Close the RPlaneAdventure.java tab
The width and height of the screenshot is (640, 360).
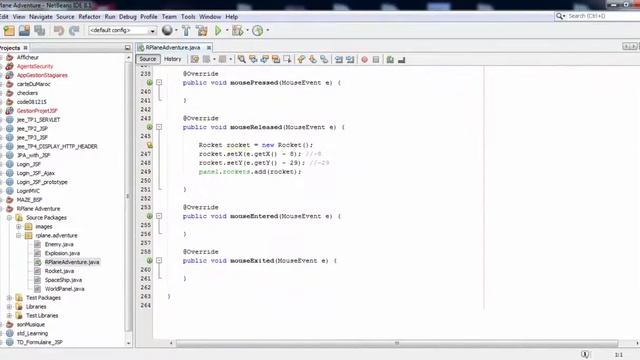(209, 48)
